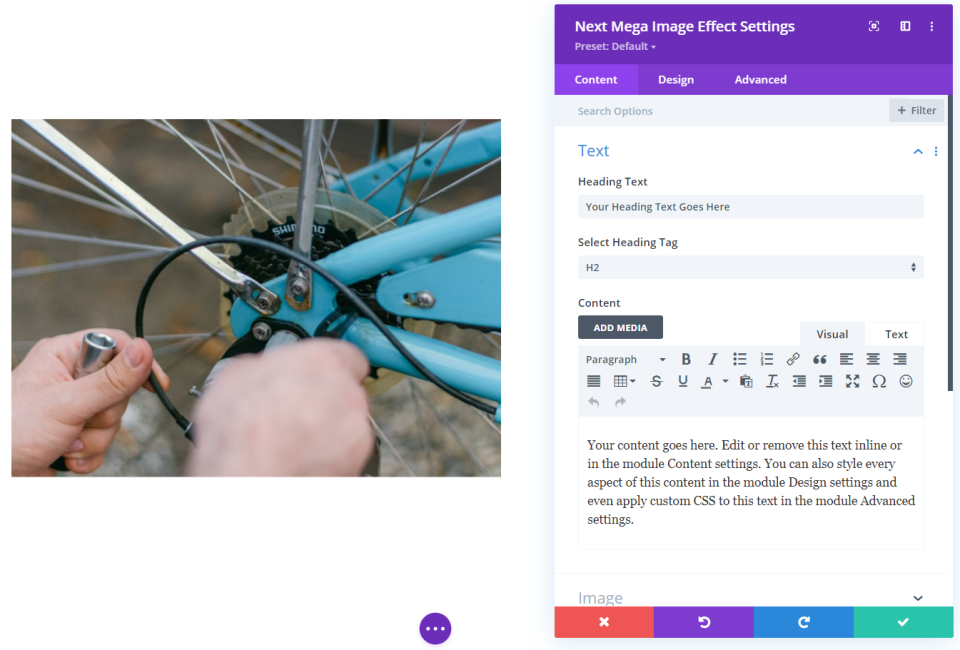This screenshot has height=650, width=960.
Task: Apply strikethrough to selected text
Action: click(656, 381)
